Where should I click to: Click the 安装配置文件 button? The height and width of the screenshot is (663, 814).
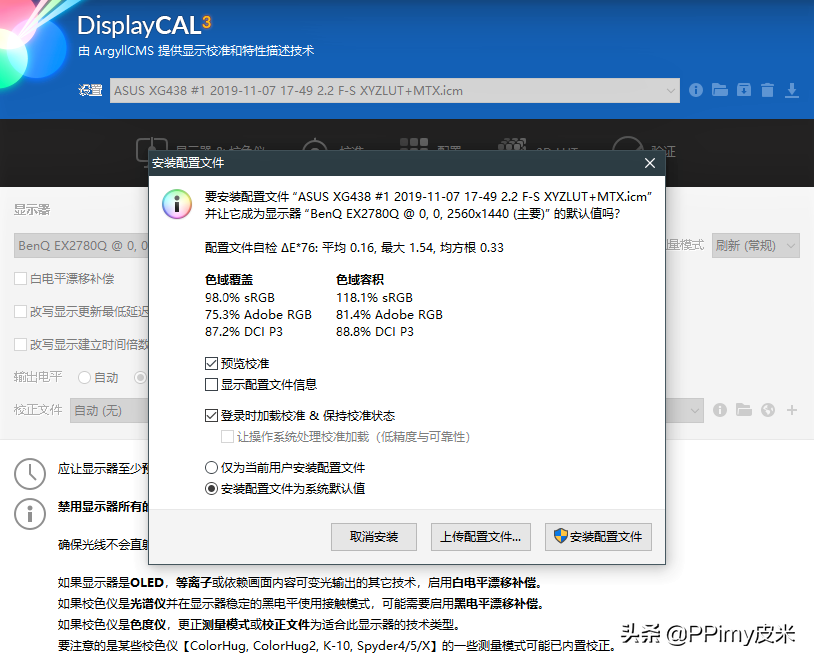598,537
